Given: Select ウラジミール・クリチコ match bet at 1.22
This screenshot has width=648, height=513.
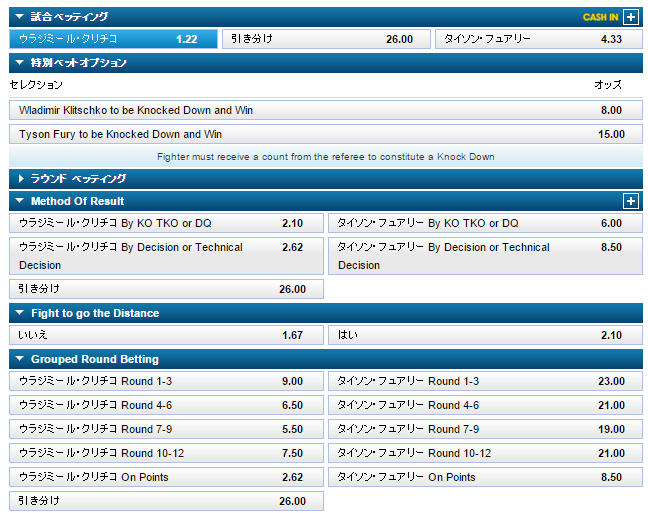Looking at the screenshot, I should pyautogui.click(x=113, y=39).
